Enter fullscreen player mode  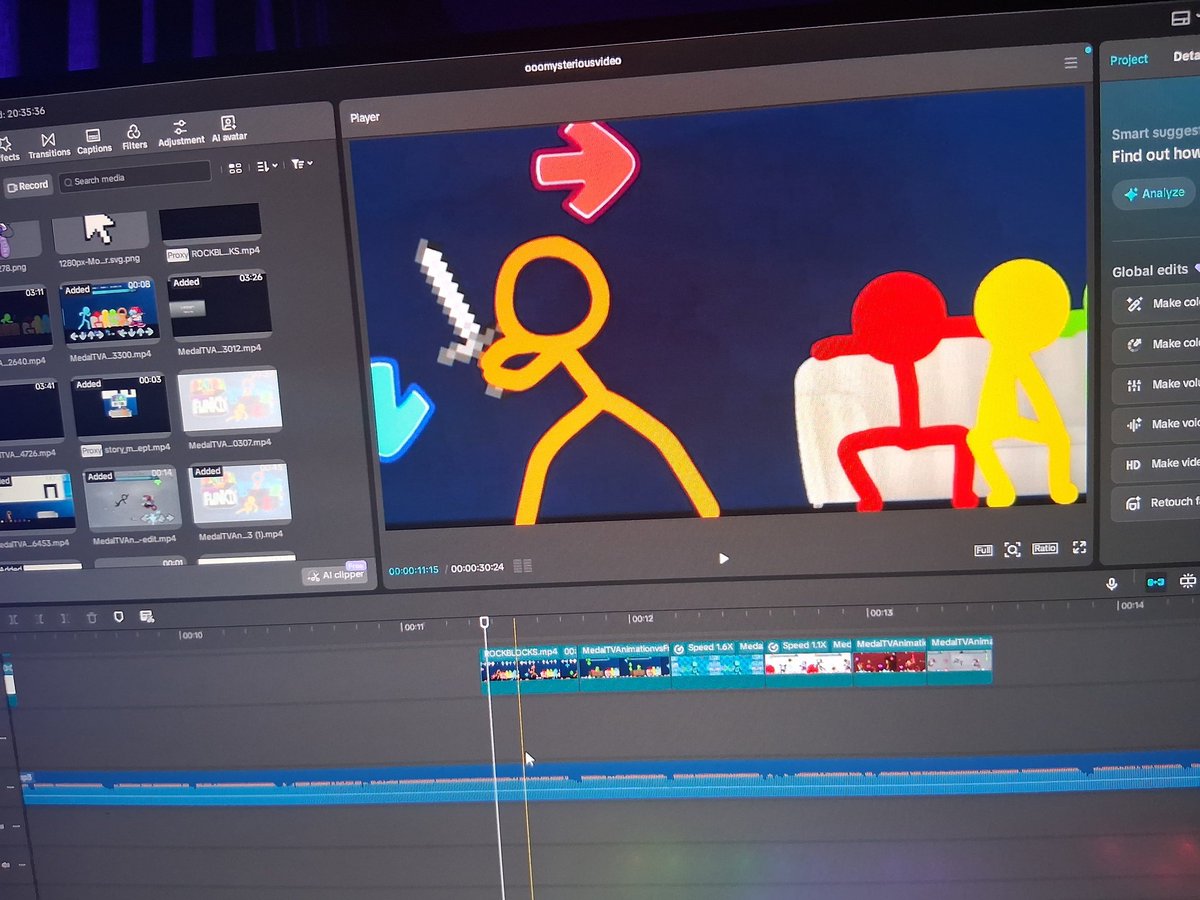tap(1079, 547)
